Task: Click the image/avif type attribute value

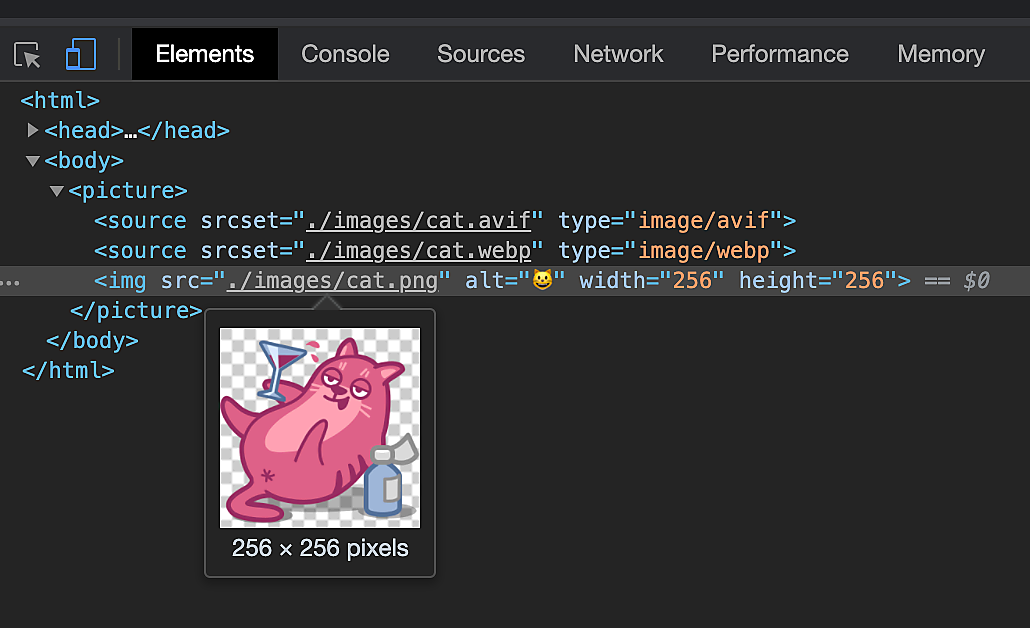Action: point(710,220)
